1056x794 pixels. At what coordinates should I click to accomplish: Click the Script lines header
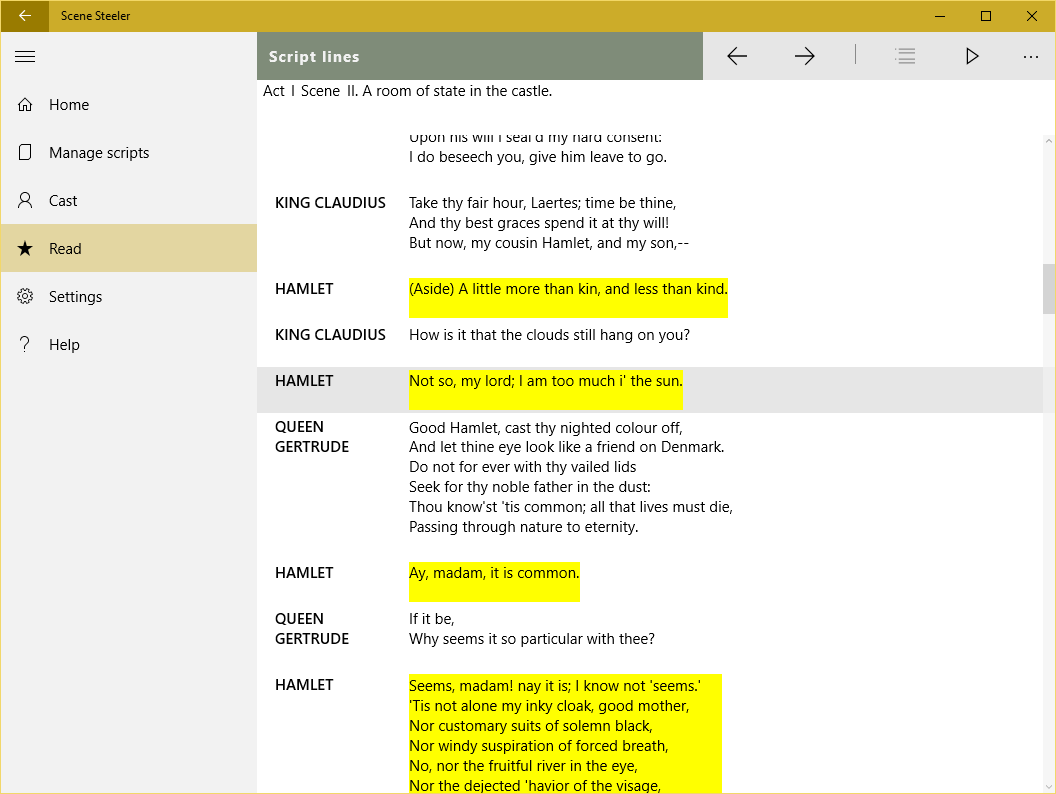[314, 57]
